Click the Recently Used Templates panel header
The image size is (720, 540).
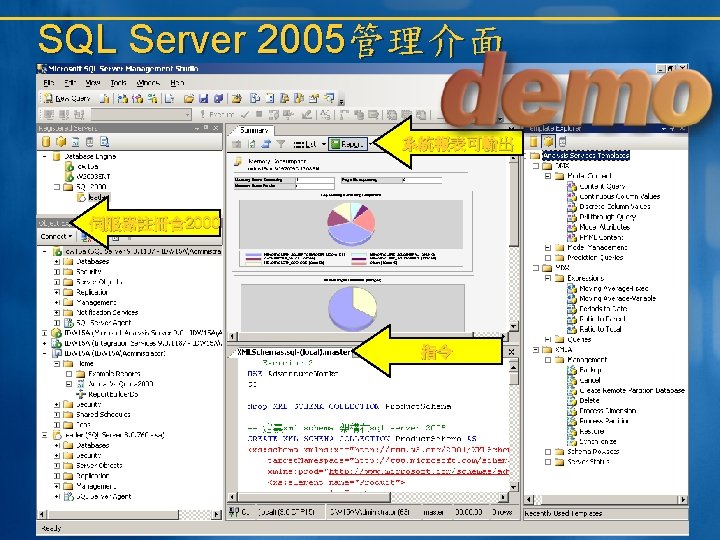pyautogui.click(x=605, y=513)
